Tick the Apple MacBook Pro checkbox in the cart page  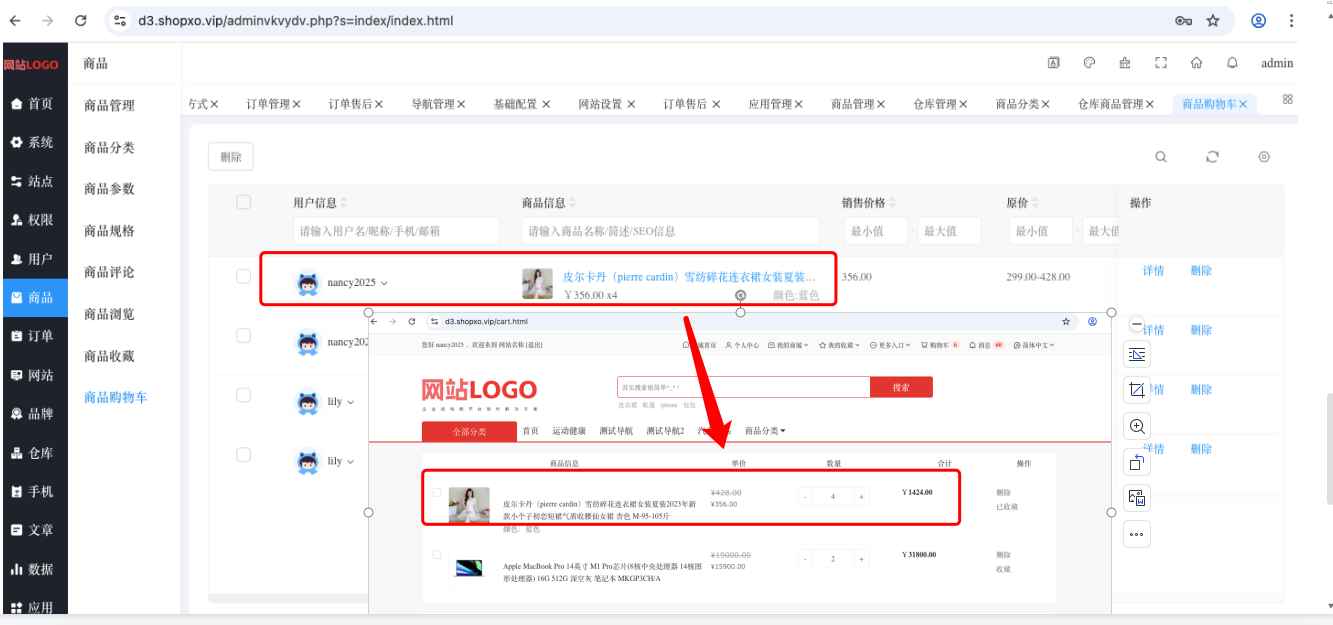pos(436,554)
